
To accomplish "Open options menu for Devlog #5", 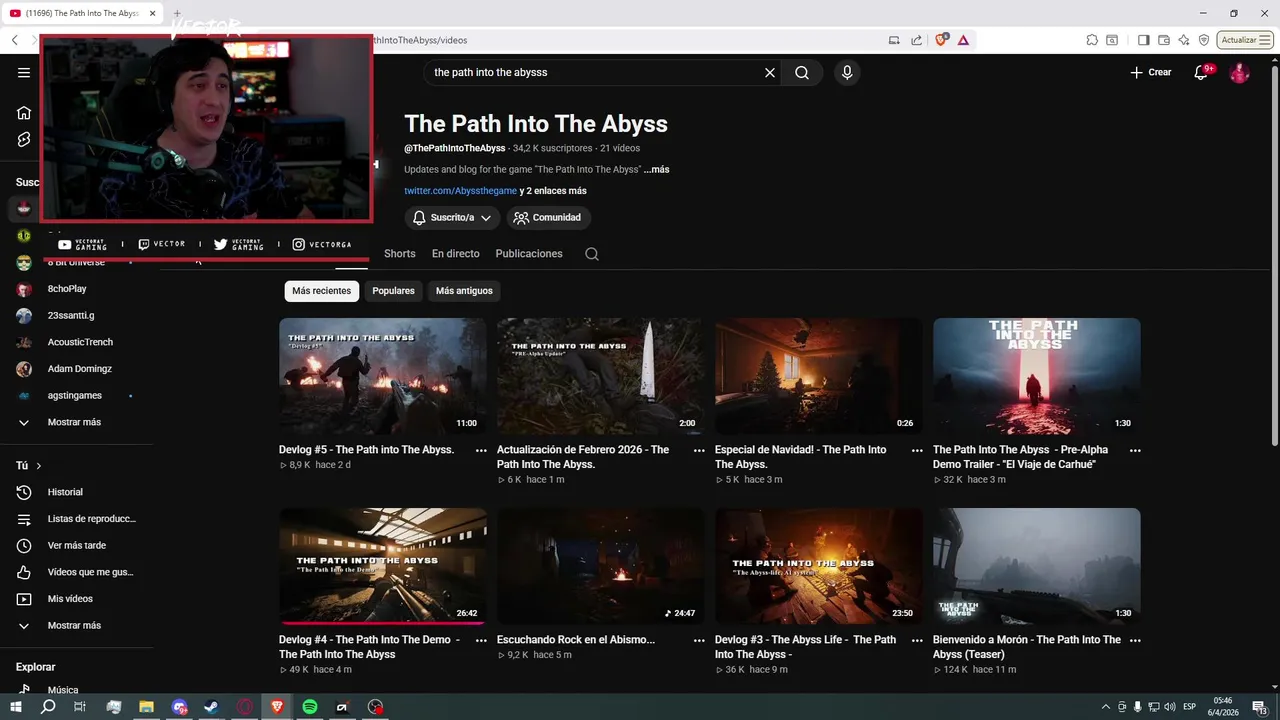I will tap(481, 451).
